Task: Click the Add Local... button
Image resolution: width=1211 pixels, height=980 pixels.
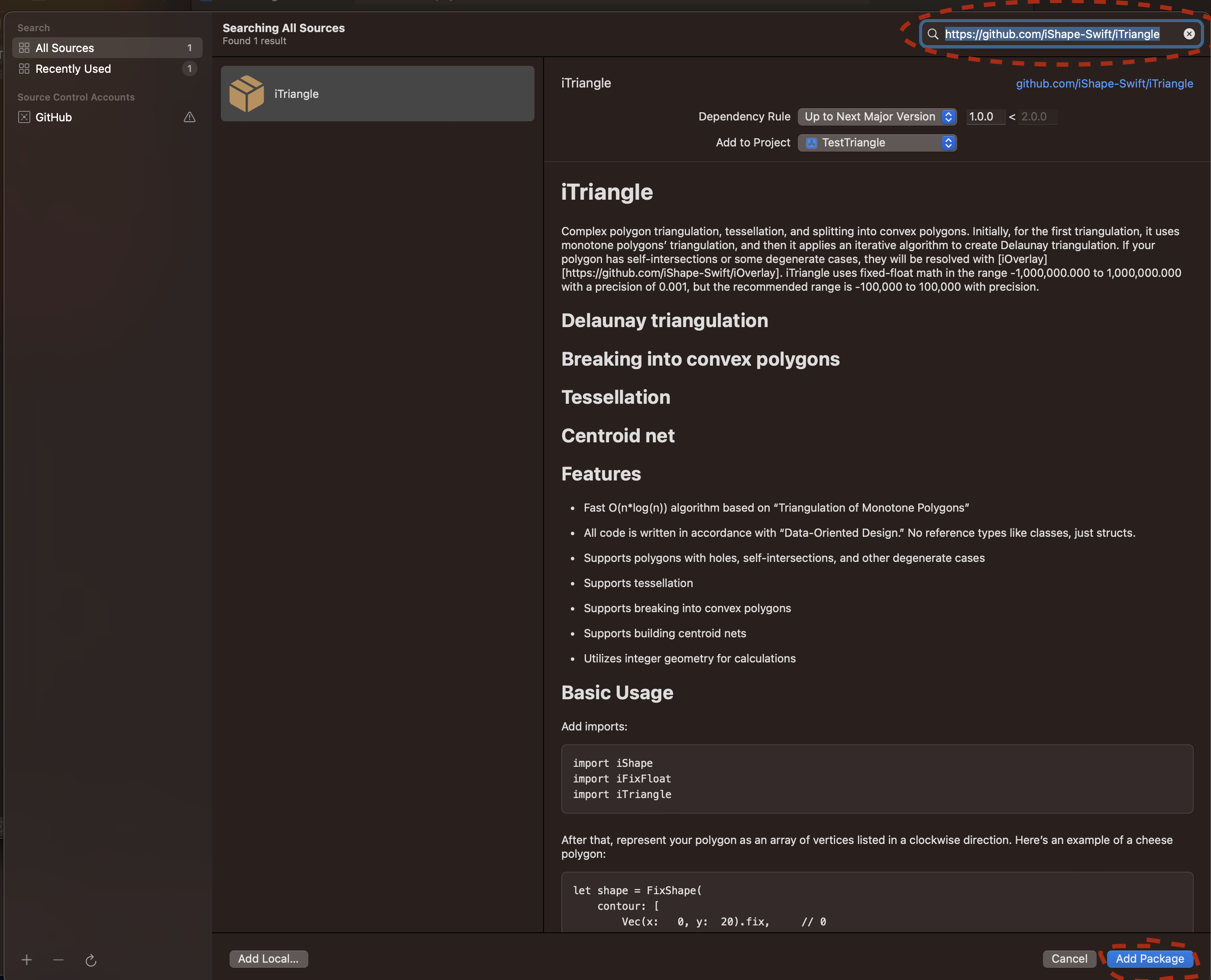Action: pos(268,958)
